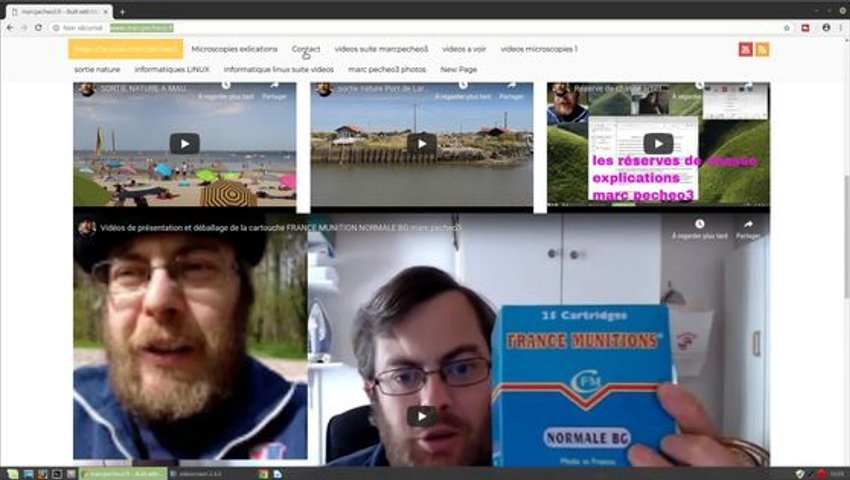Click channel avatar on the port video
850x480 pixels.
(x=324, y=89)
